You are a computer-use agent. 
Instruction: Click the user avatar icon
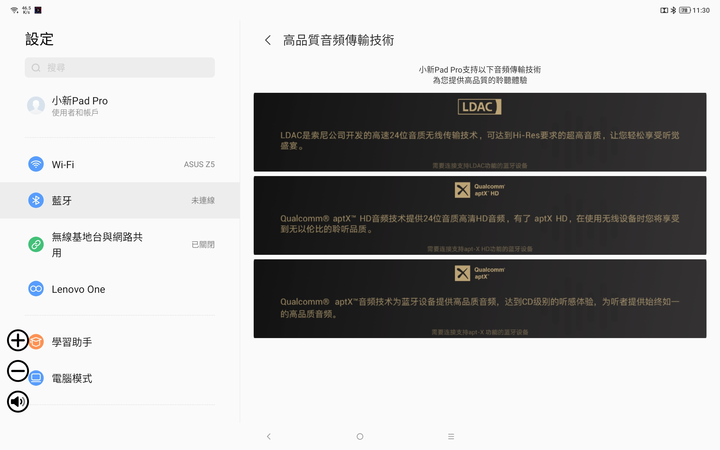36,106
